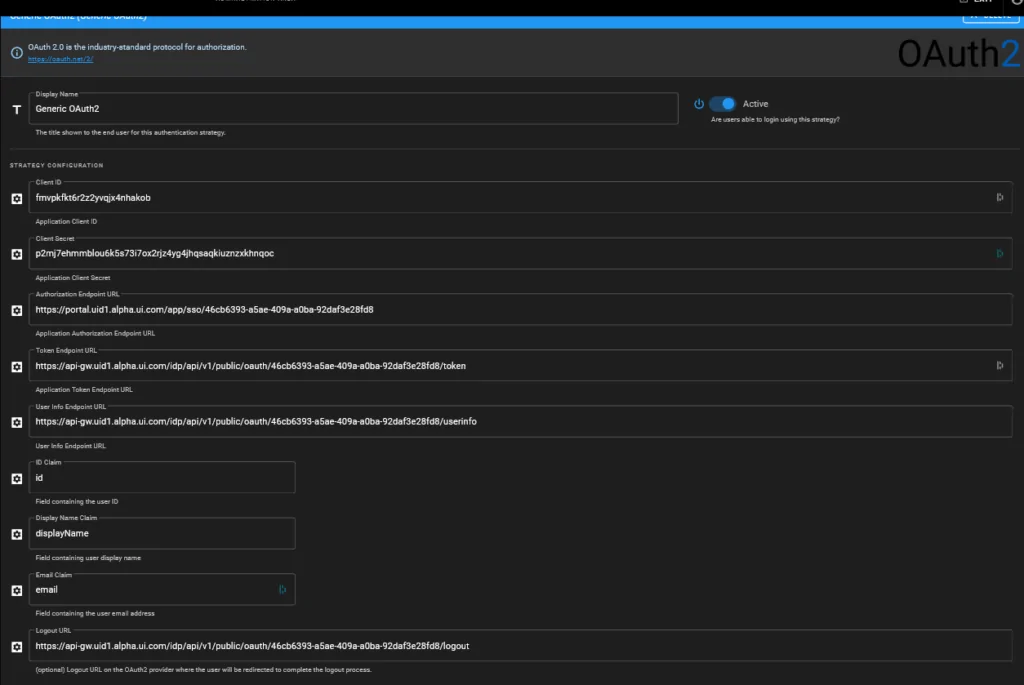Edit the Logout URL field
The height and width of the screenshot is (685, 1024).
520,646
